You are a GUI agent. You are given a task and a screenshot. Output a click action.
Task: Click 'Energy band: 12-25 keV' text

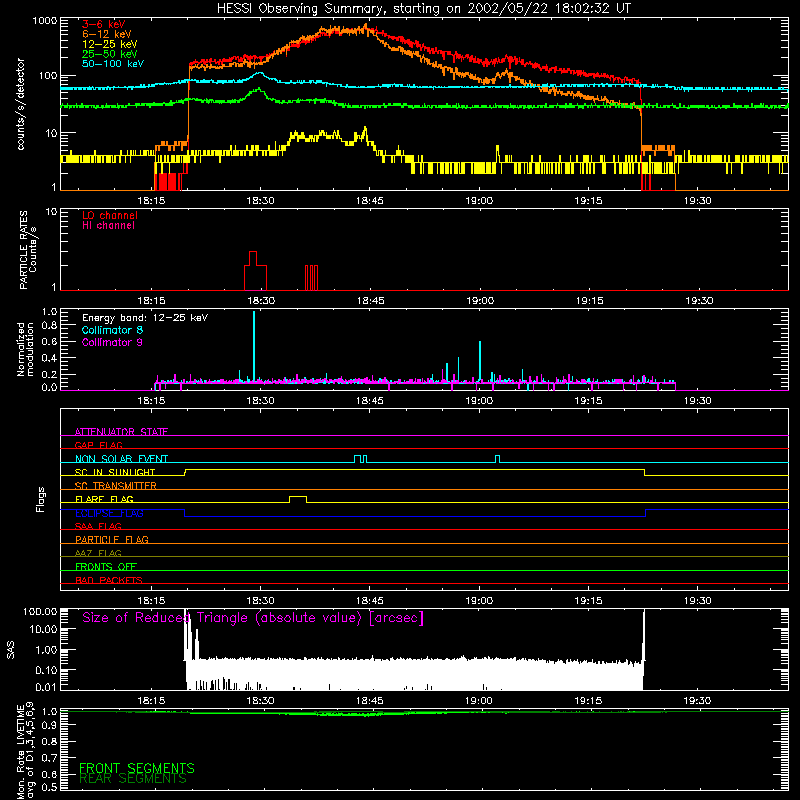click(145, 318)
